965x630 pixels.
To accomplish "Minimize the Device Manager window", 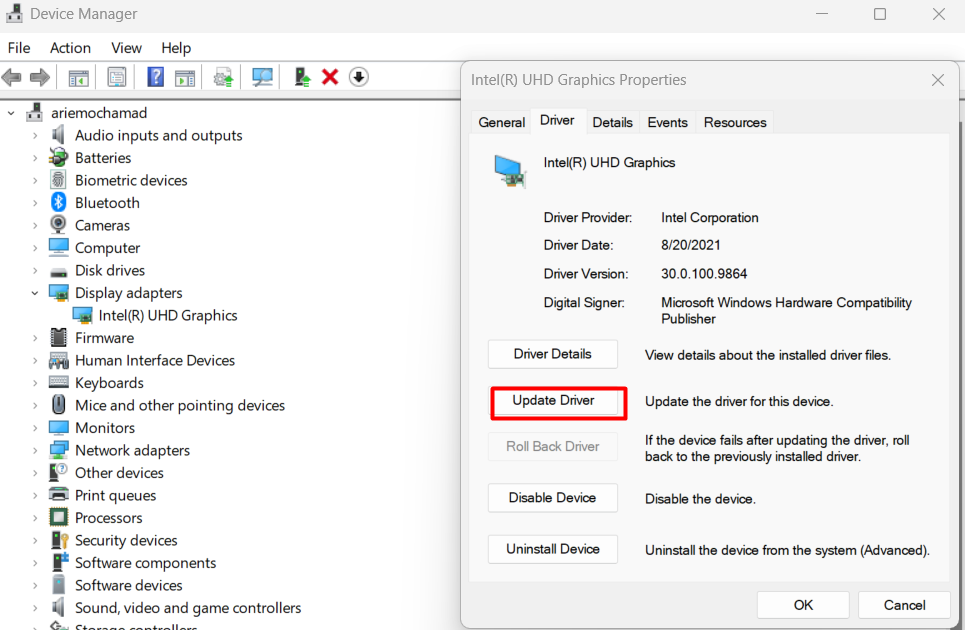I will click(x=822, y=14).
